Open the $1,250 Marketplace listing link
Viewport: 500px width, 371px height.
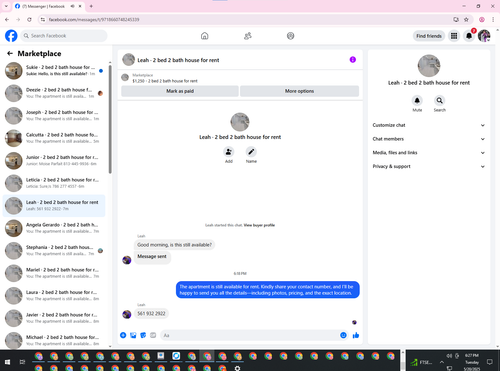(x=165, y=81)
